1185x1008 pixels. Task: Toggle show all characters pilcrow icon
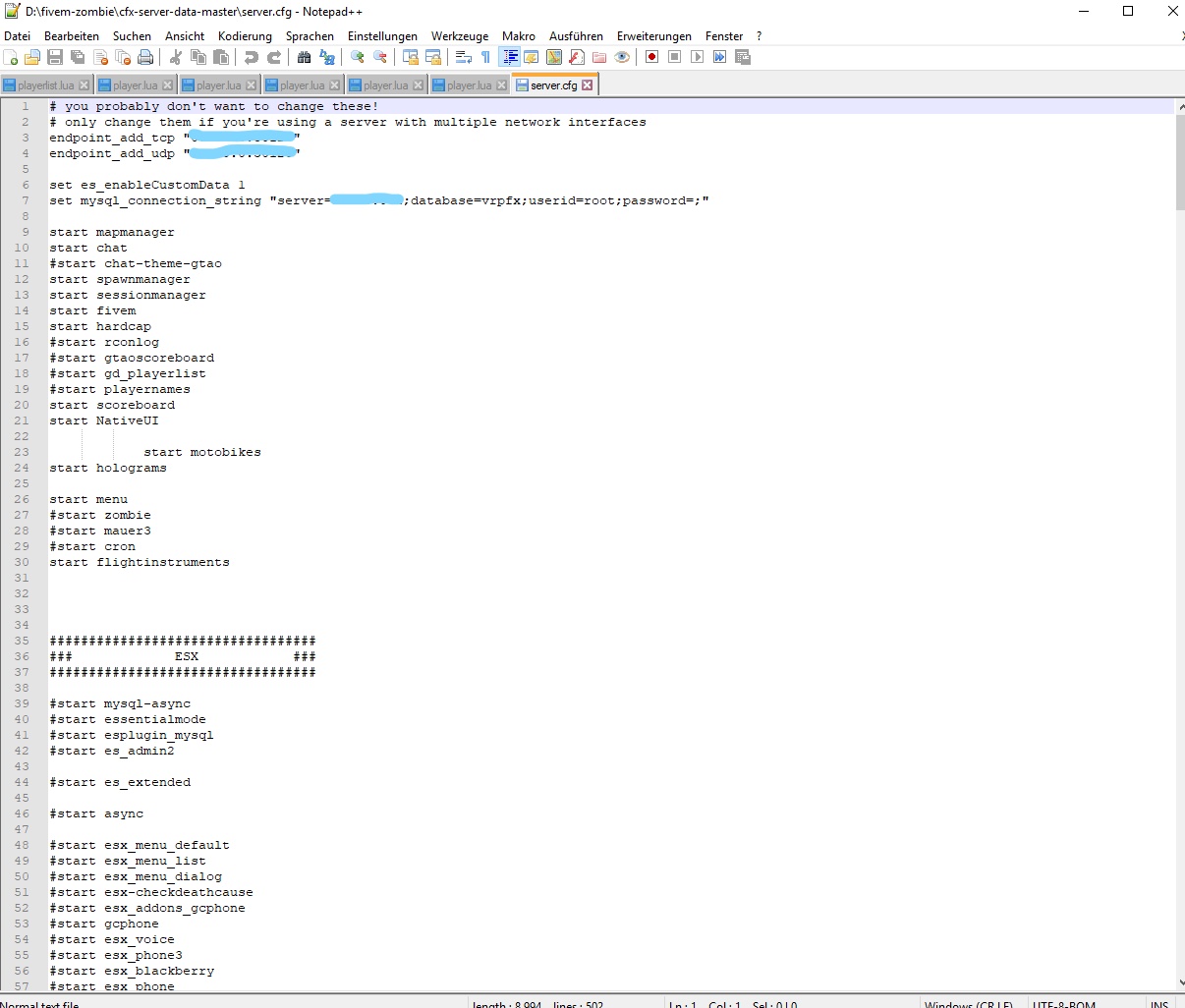point(485,58)
